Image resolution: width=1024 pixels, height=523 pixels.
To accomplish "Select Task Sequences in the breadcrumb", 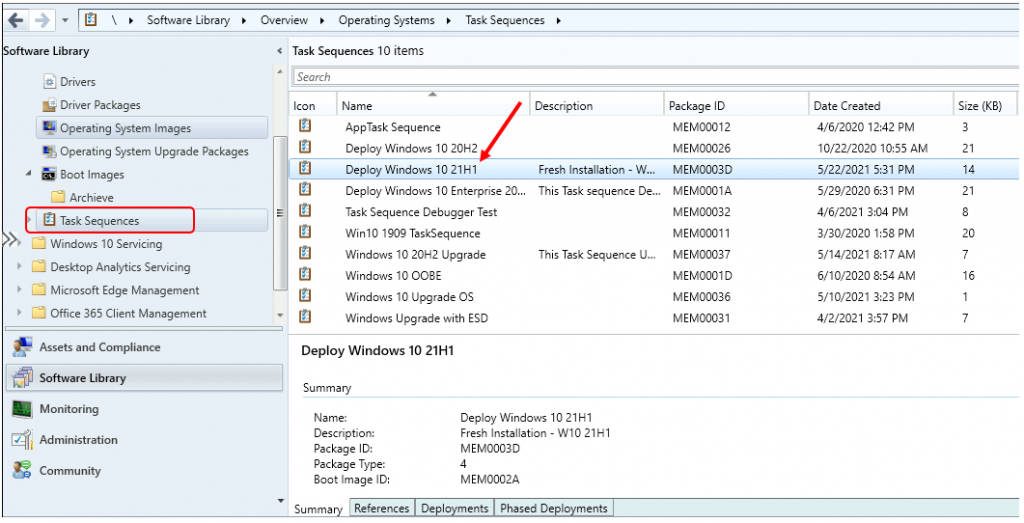I will (x=504, y=20).
